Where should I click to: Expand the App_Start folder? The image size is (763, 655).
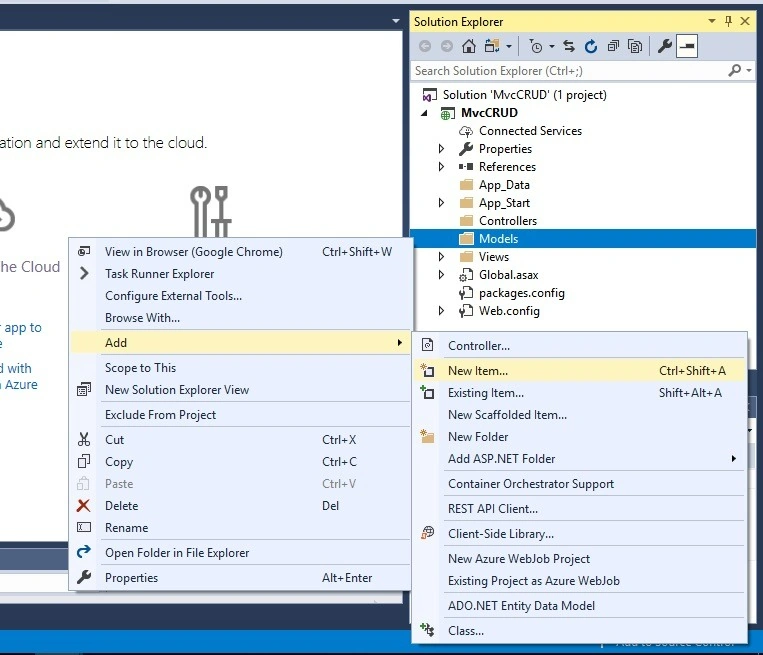pyautogui.click(x=441, y=203)
